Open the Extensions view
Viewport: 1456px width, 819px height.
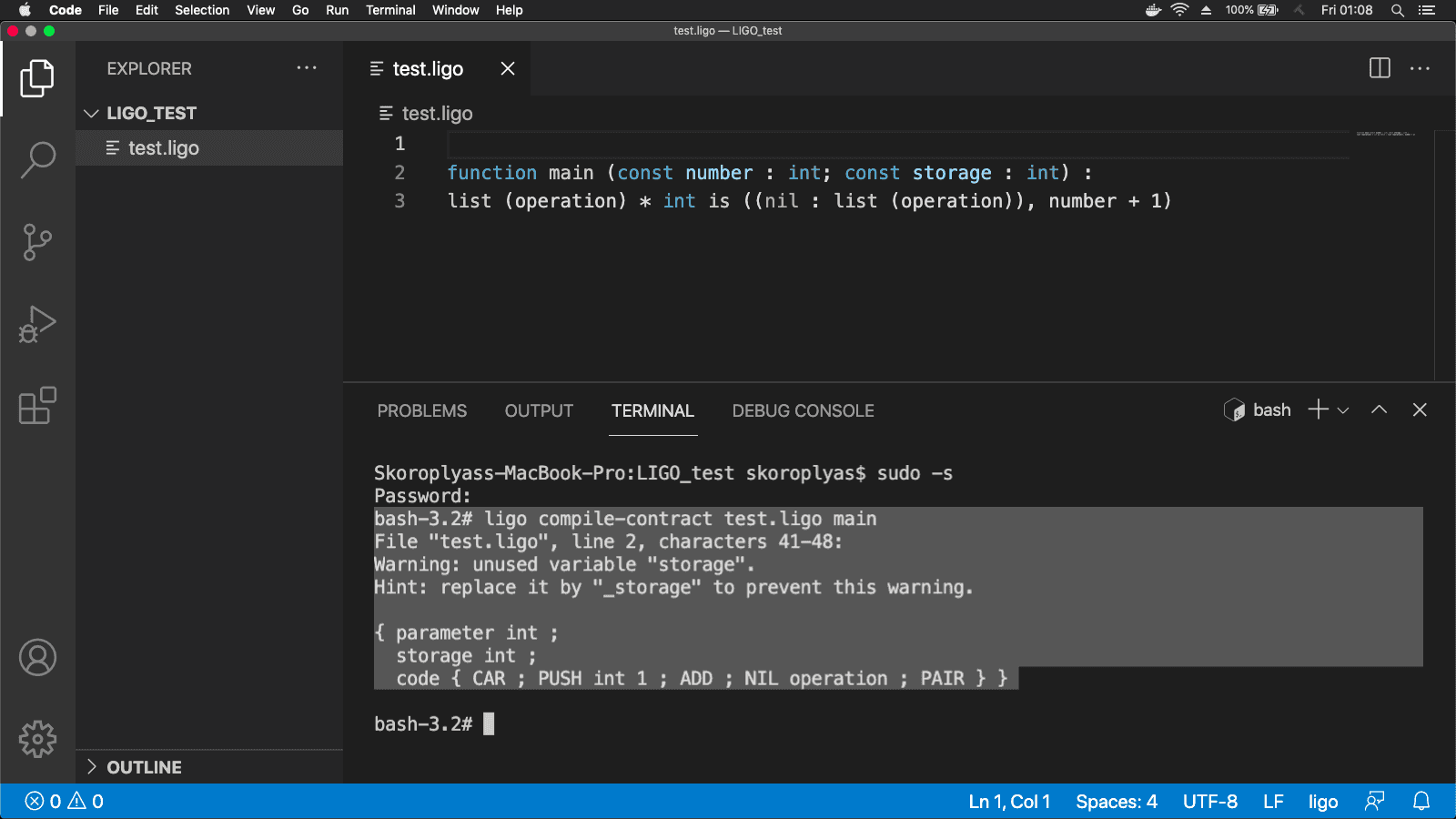point(37,406)
